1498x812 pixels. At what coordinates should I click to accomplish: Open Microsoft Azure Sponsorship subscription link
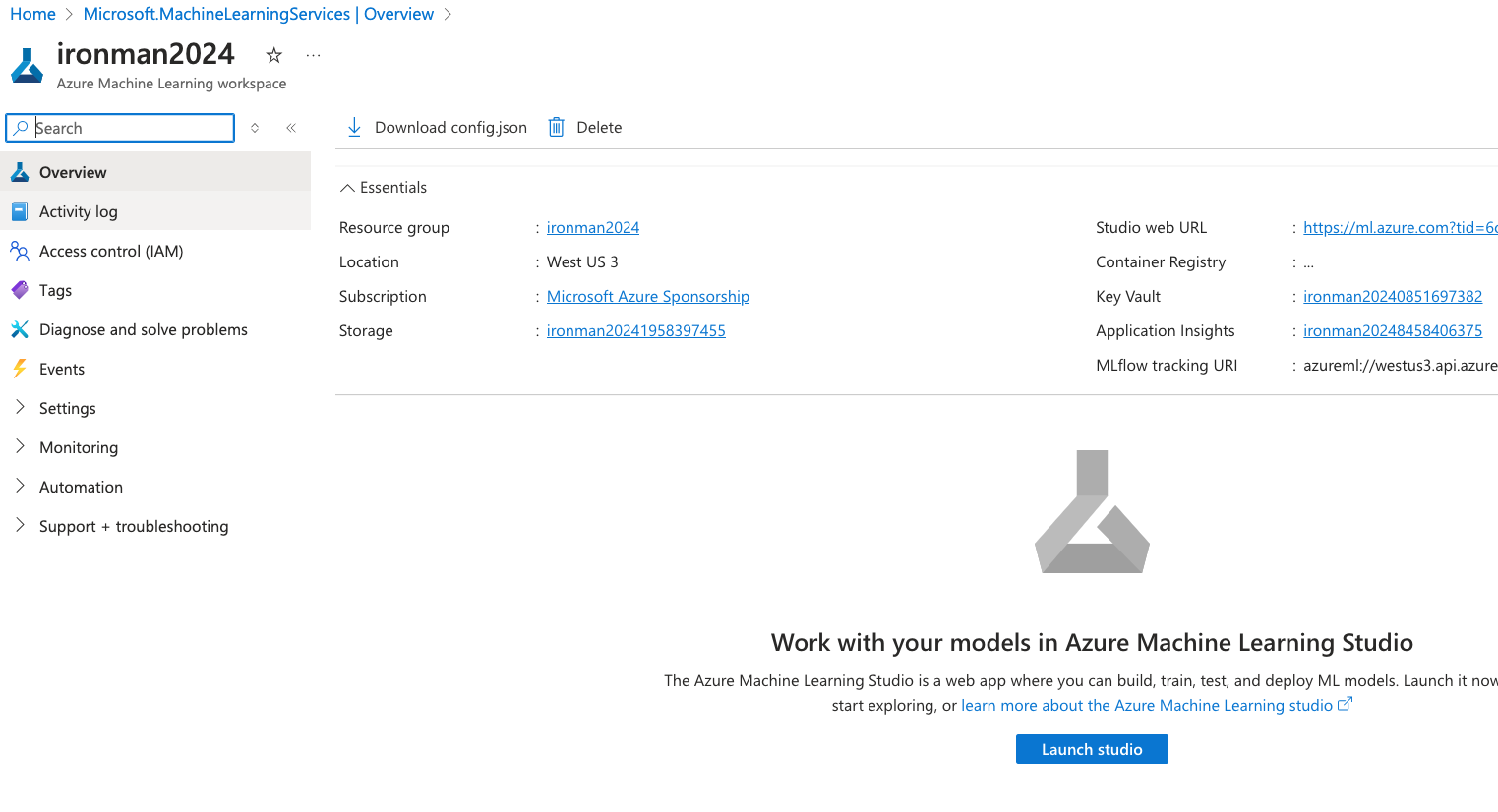click(648, 296)
